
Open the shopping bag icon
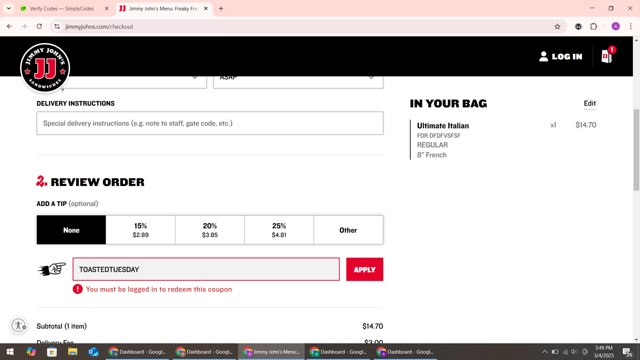click(607, 56)
